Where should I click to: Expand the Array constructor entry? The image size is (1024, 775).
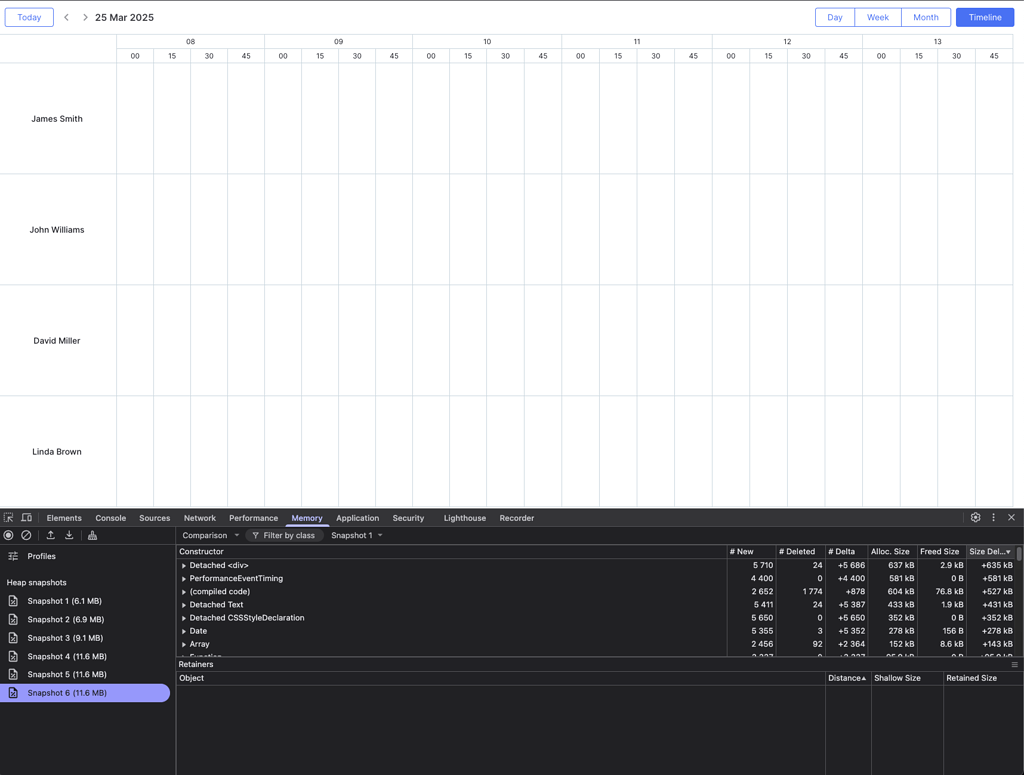click(x=184, y=644)
